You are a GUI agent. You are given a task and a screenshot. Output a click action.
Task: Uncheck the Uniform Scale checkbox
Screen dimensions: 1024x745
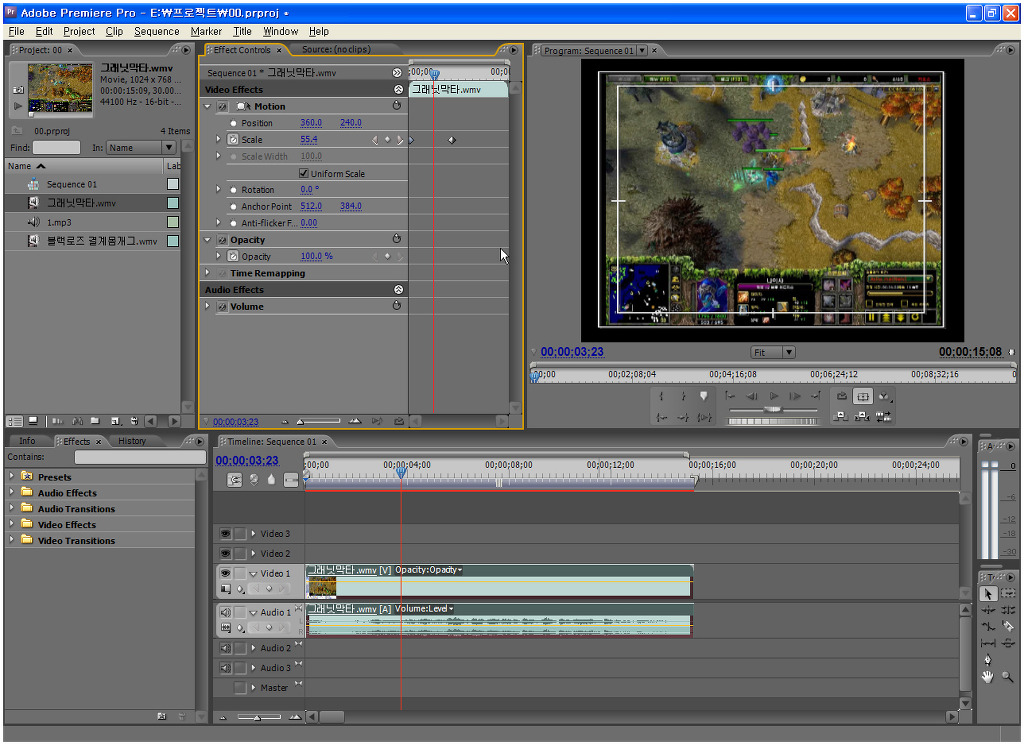click(304, 174)
